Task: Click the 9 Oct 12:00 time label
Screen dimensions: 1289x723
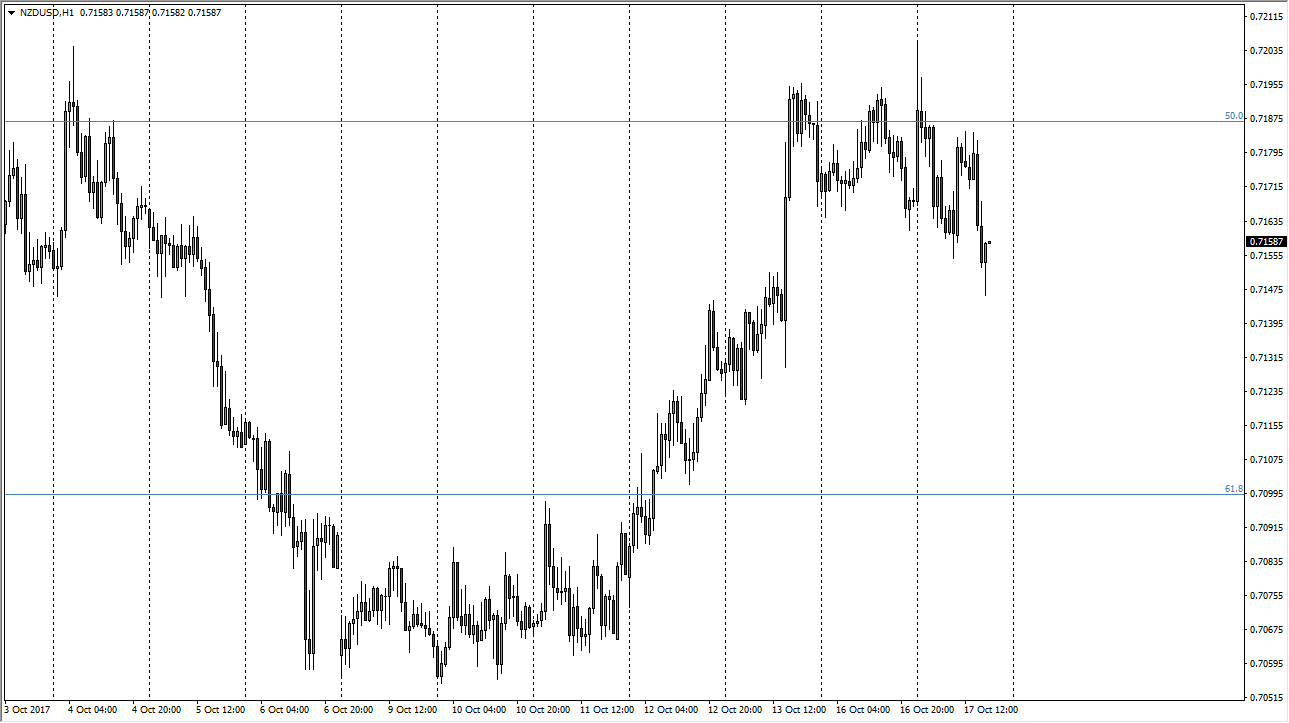Action: pos(413,710)
